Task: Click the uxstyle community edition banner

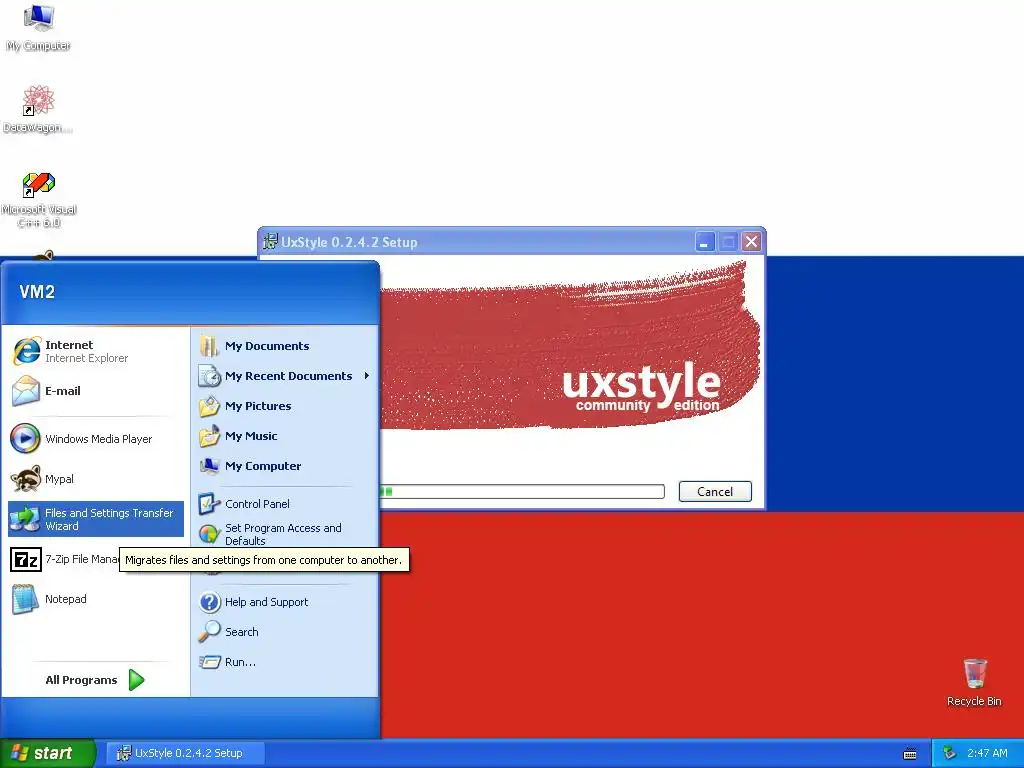Action: click(568, 346)
